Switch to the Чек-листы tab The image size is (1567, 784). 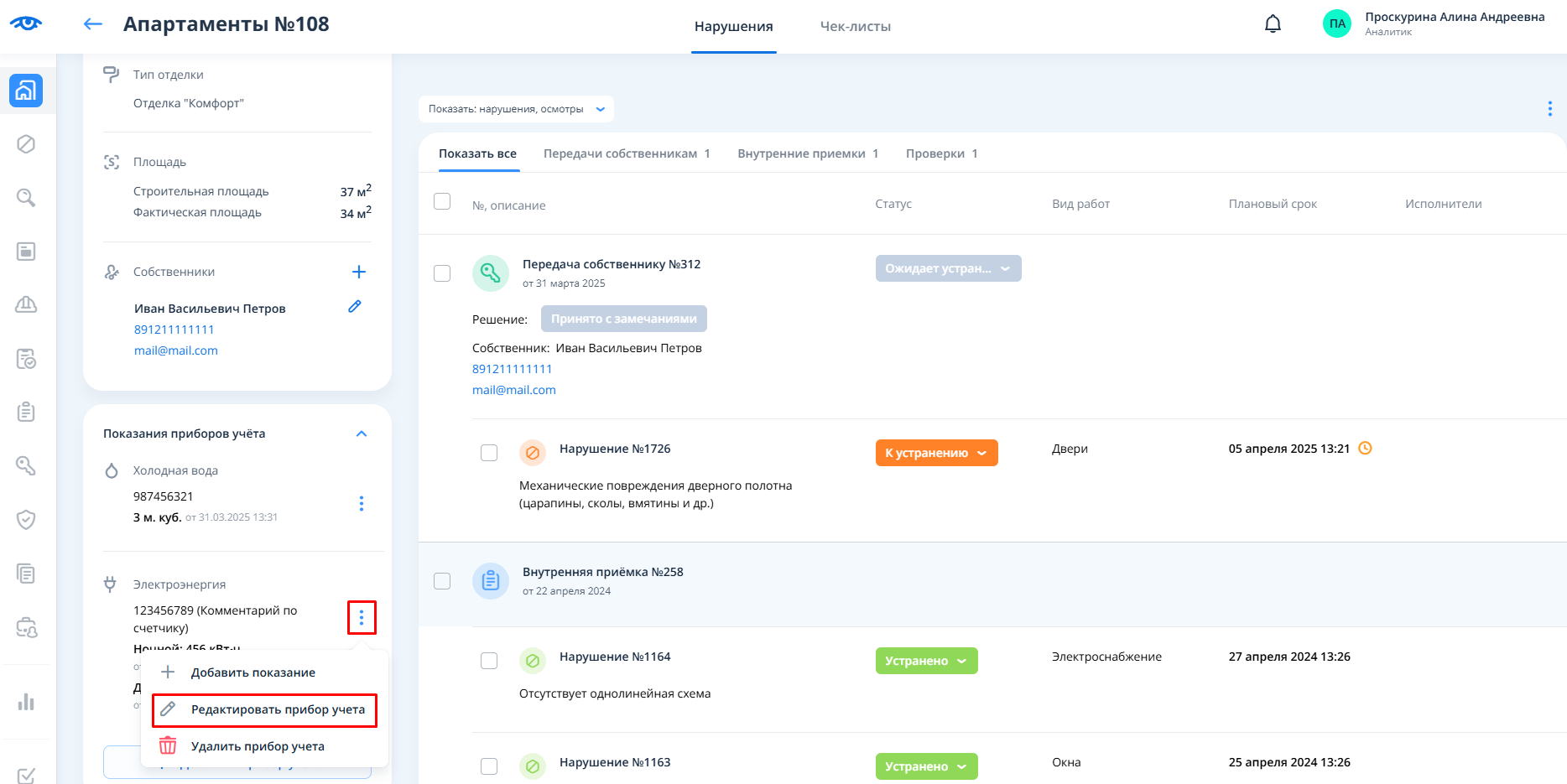[855, 27]
